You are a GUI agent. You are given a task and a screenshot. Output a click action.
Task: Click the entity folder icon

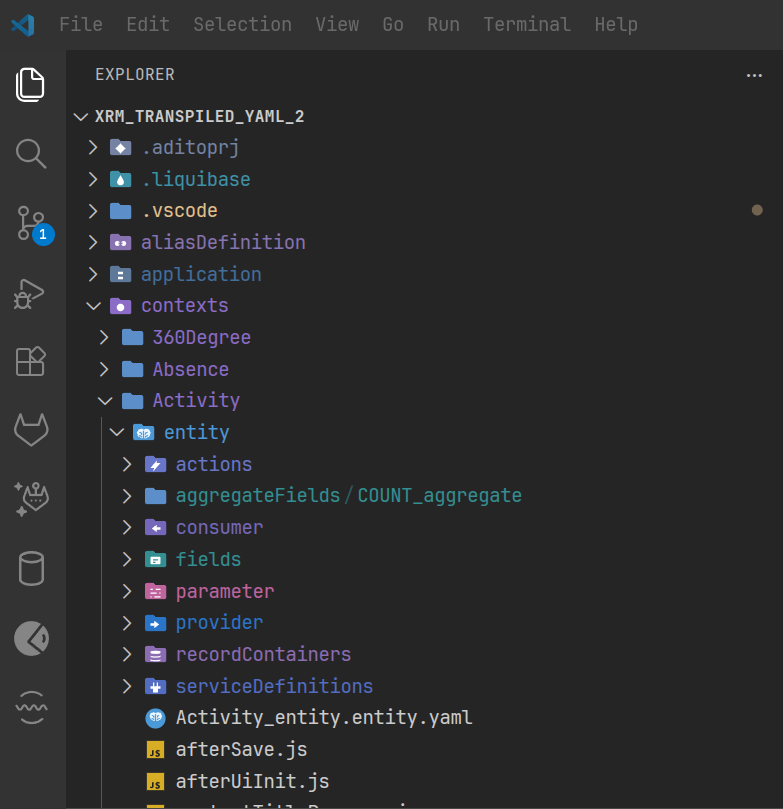pos(143,432)
